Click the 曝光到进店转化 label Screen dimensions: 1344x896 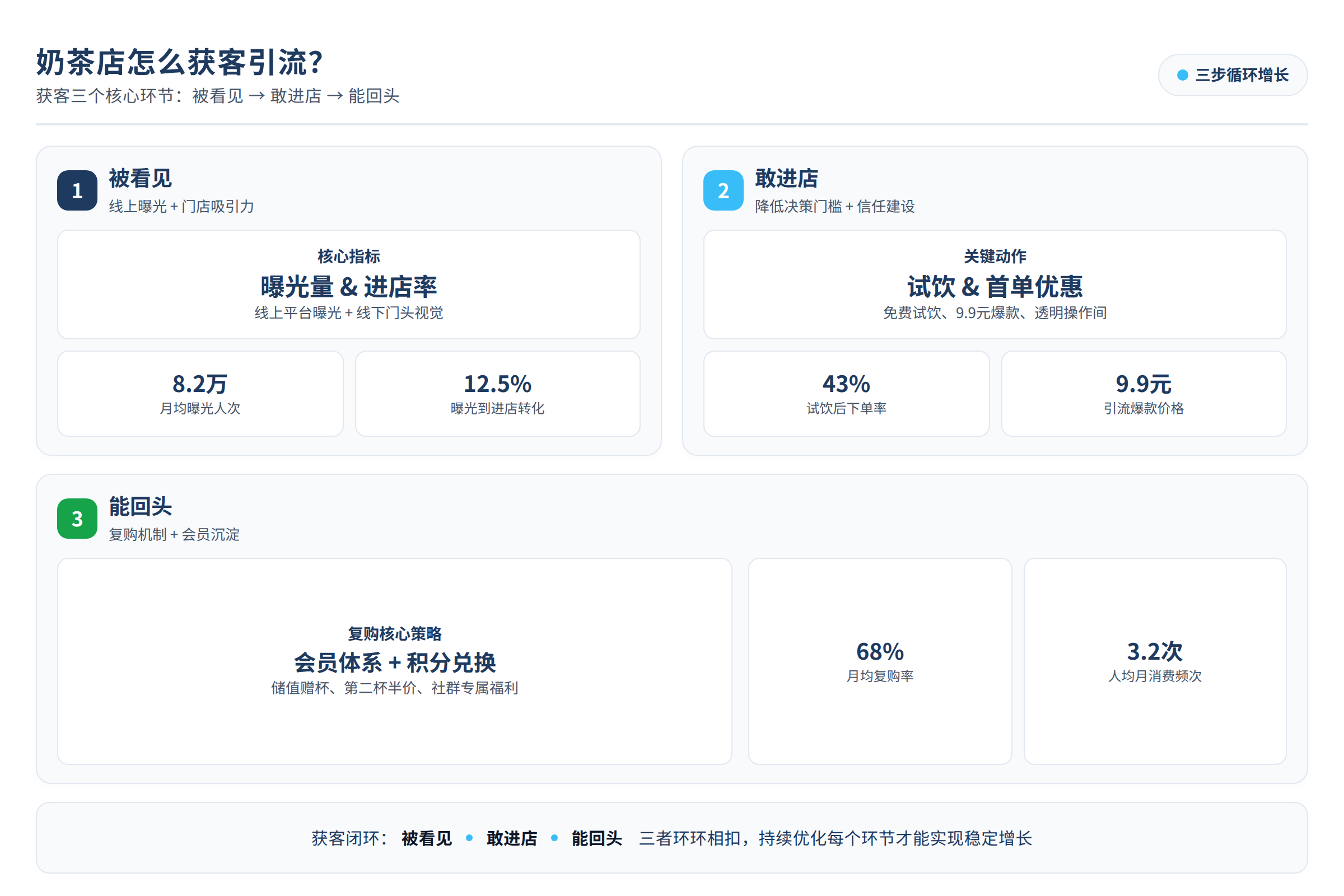pos(498,408)
